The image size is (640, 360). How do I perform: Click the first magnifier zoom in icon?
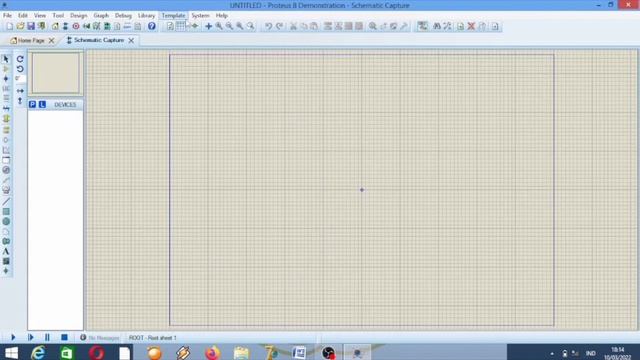coord(219,26)
